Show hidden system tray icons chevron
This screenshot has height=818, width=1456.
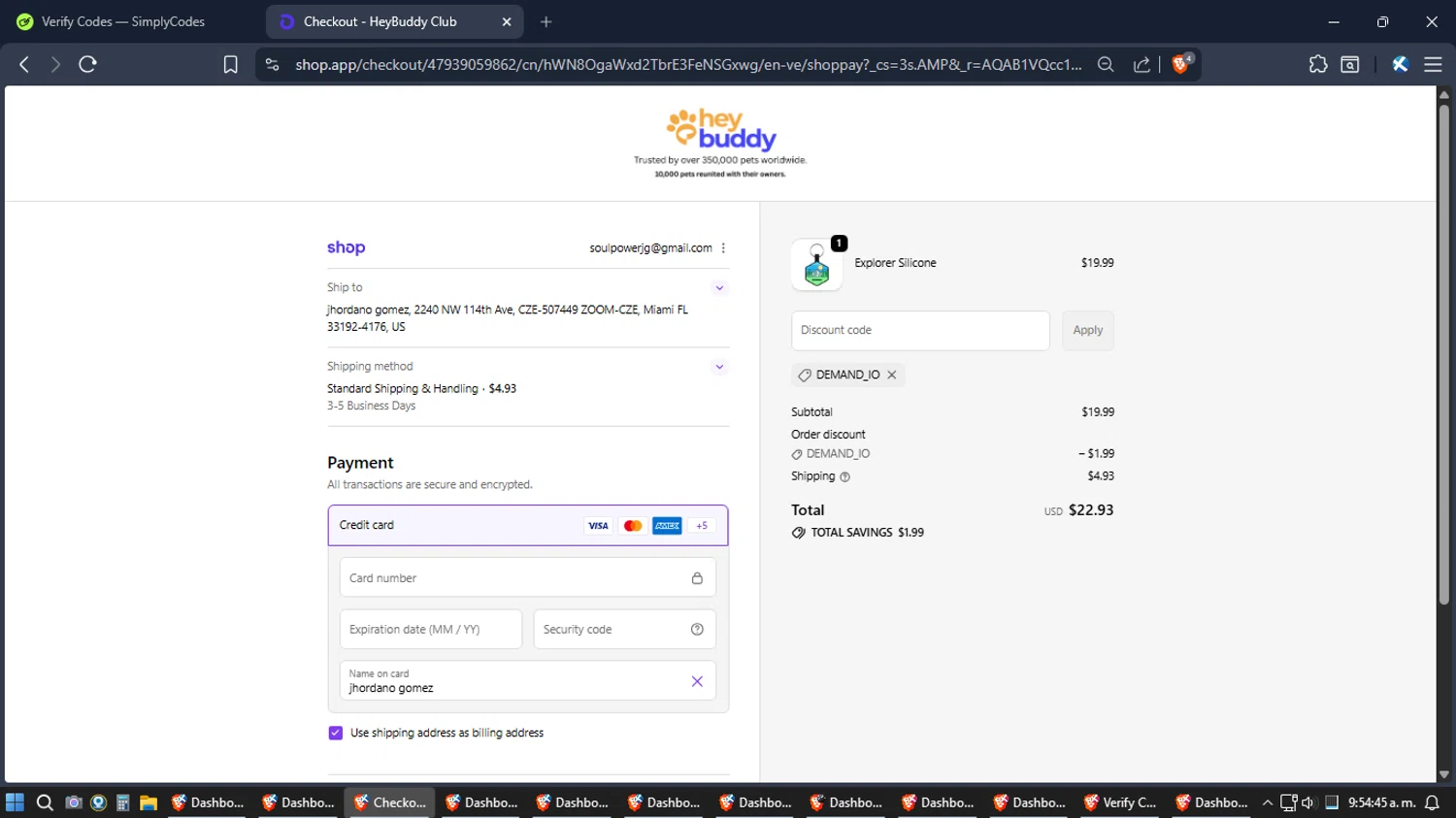pyautogui.click(x=1268, y=802)
